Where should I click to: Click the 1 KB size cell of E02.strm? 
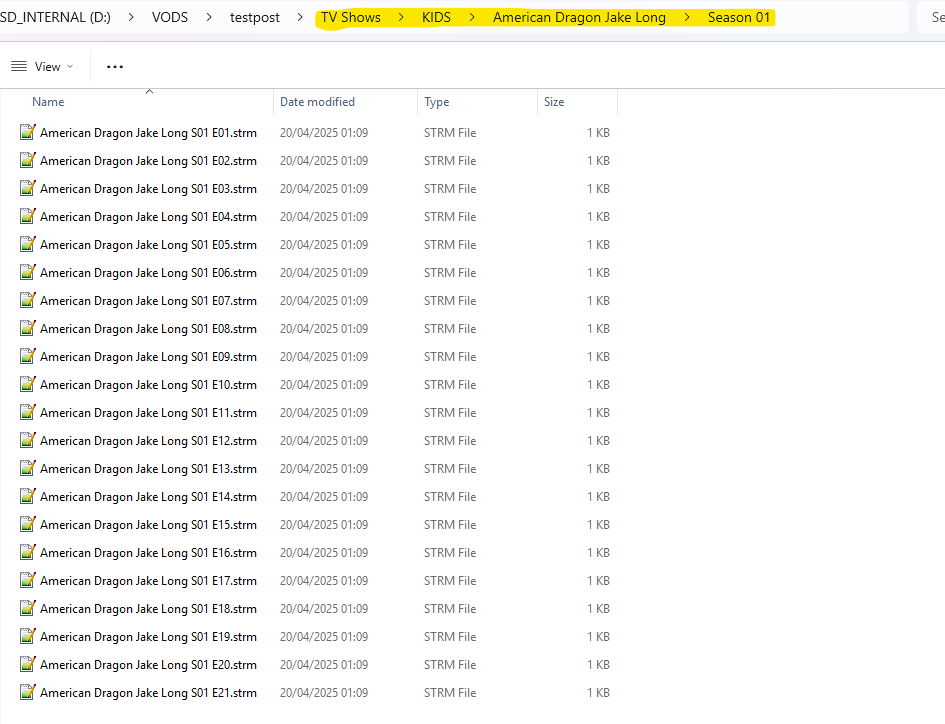[598, 161]
